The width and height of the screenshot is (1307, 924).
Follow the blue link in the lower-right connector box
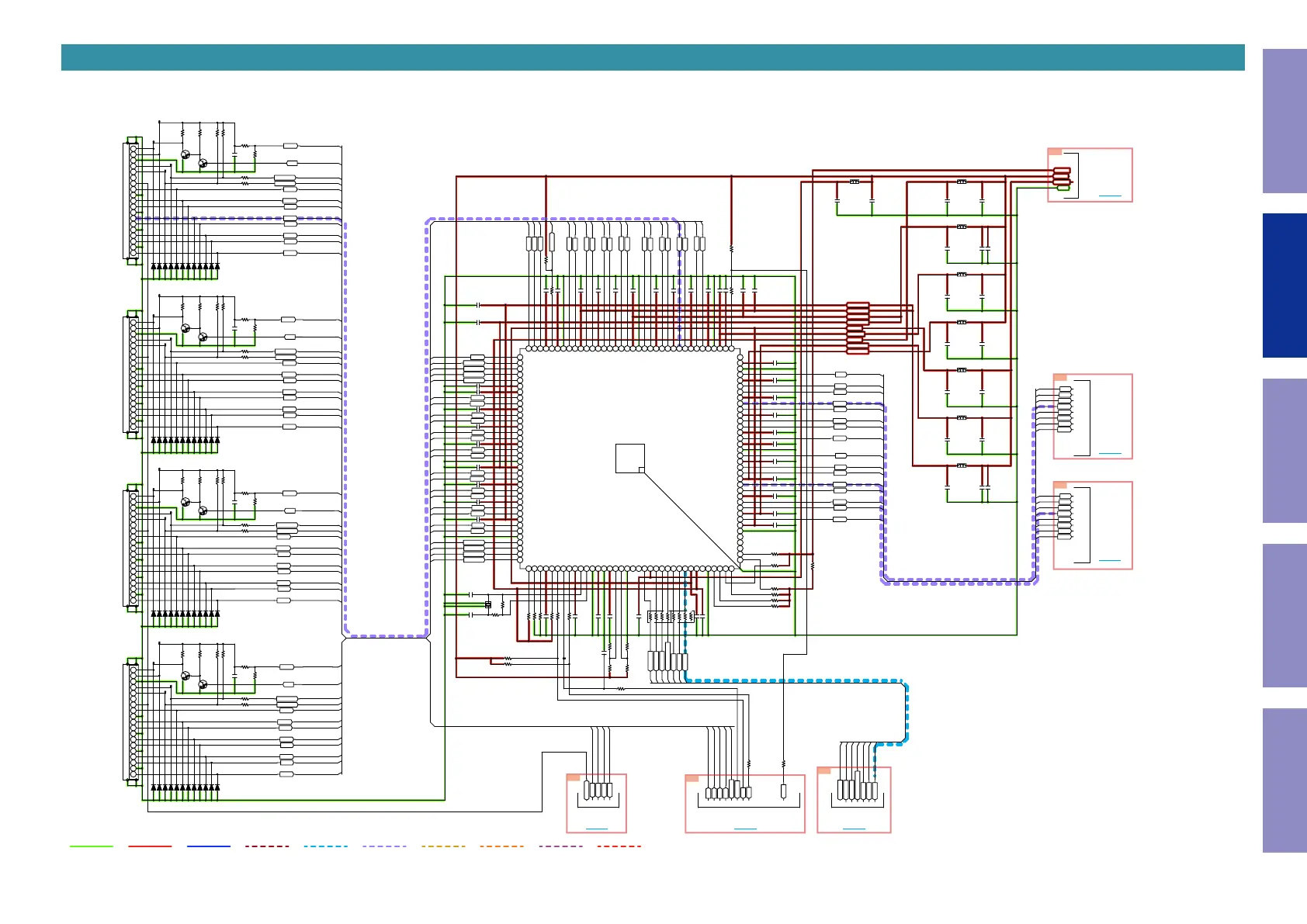(1110, 560)
